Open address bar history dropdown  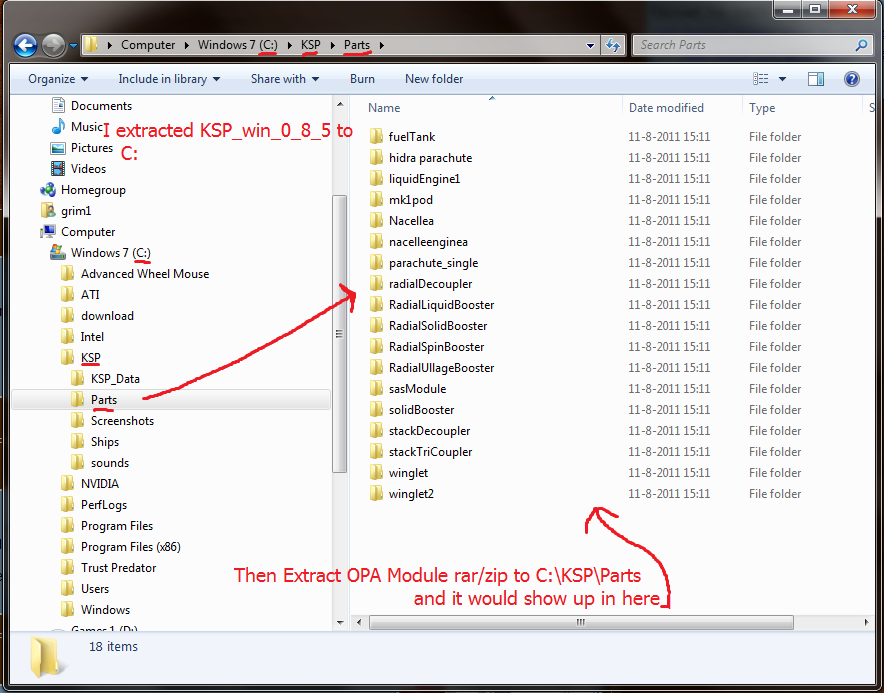pos(590,45)
